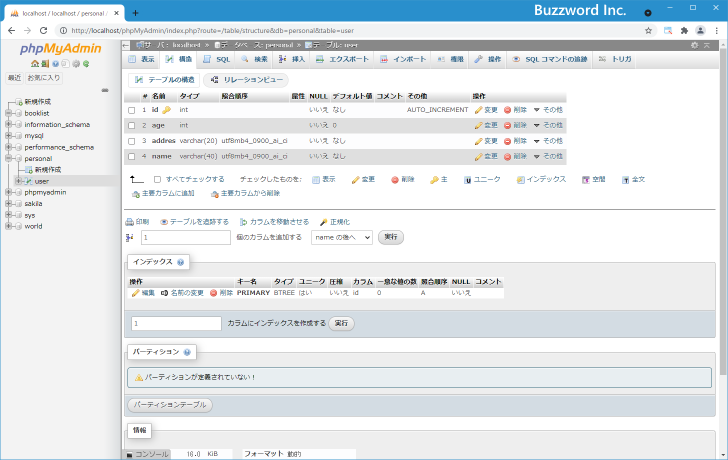Image resolution: width=728 pixels, height=460 pixels.
Task: Select the sakila database in the tree
Action: pos(35,203)
